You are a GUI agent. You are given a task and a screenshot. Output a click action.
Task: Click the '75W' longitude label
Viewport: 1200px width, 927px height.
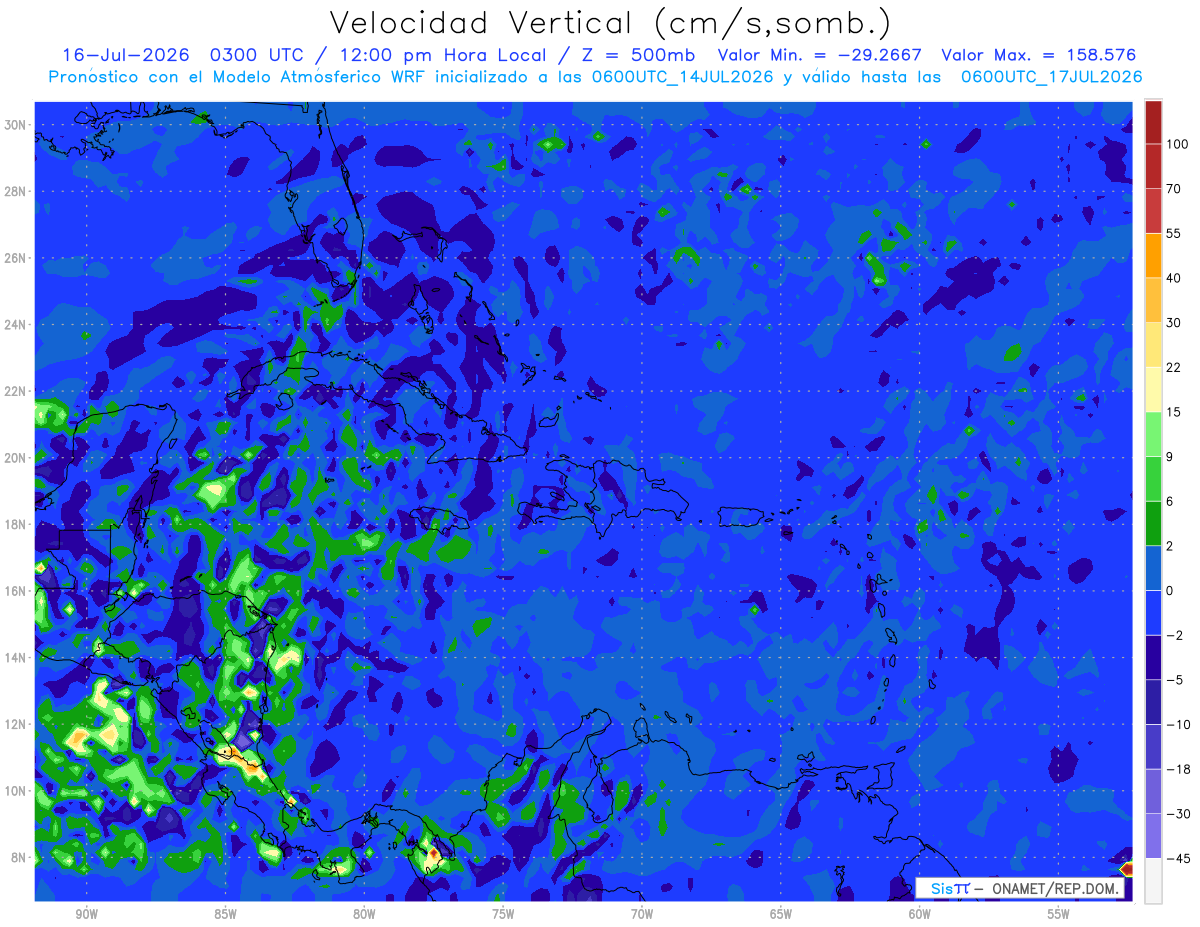(x=503, y=914)
